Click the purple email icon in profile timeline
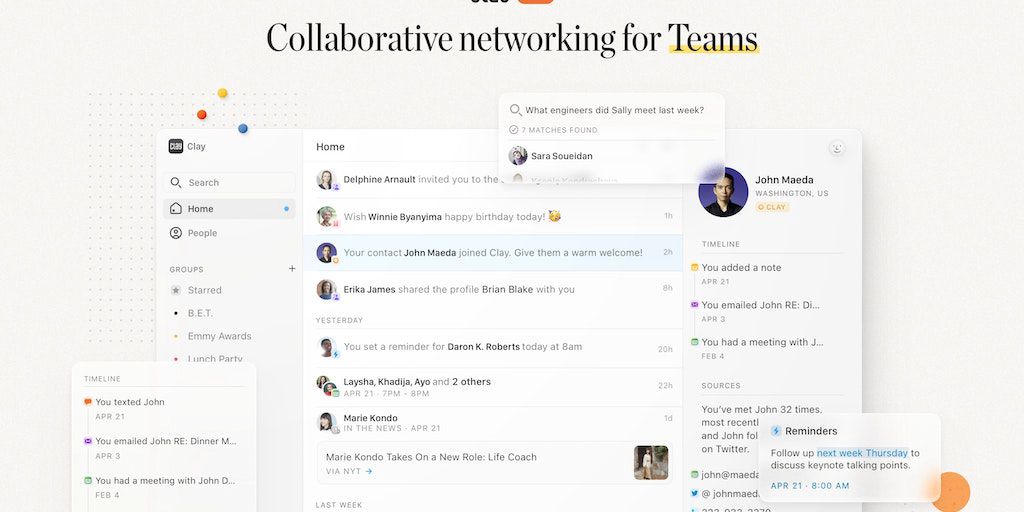 [694, 304]
